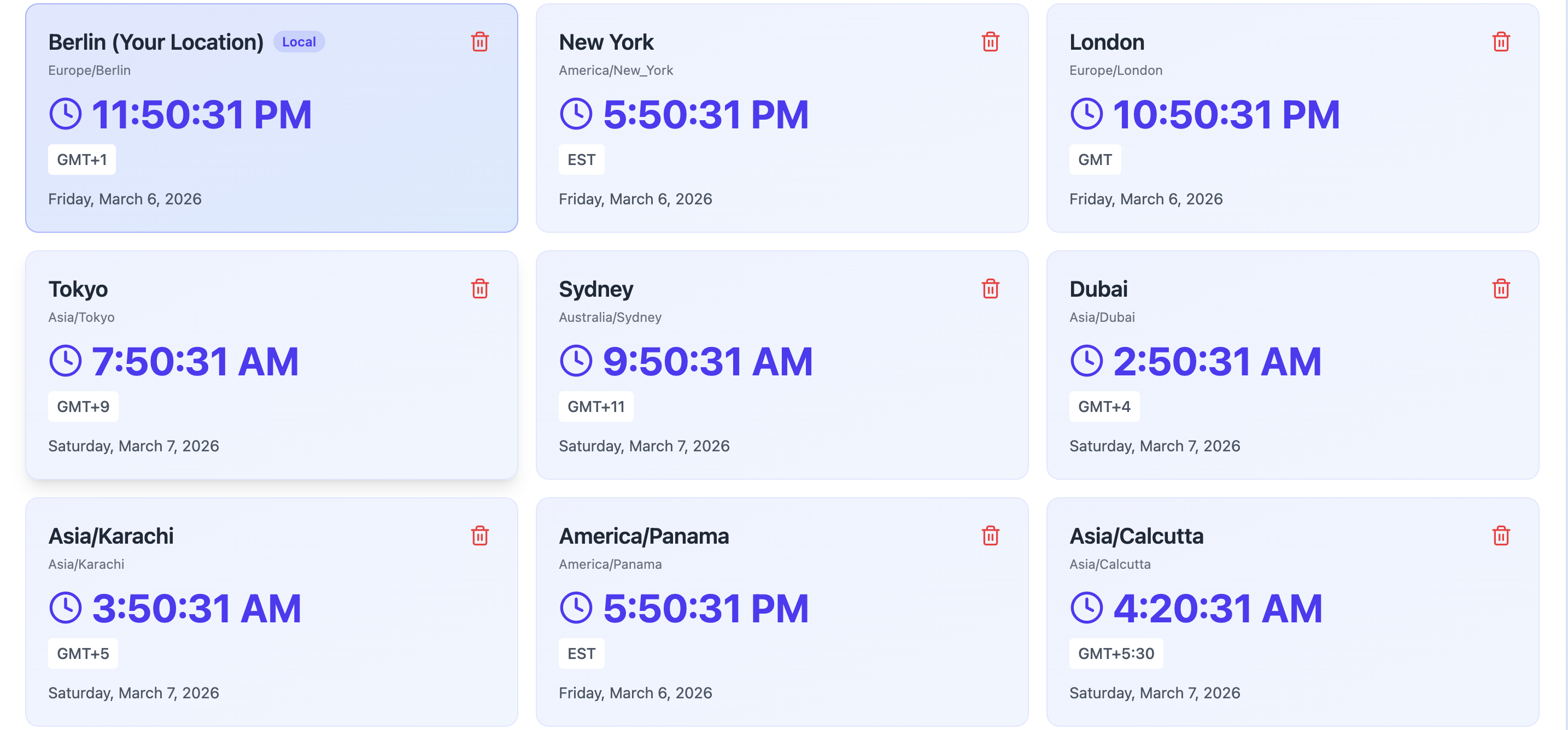This screenshot has width=1568, height=730.
Task: Click the GMT+5:30 badge for Asia/Calcutta
Action: tap(1116, 653)
